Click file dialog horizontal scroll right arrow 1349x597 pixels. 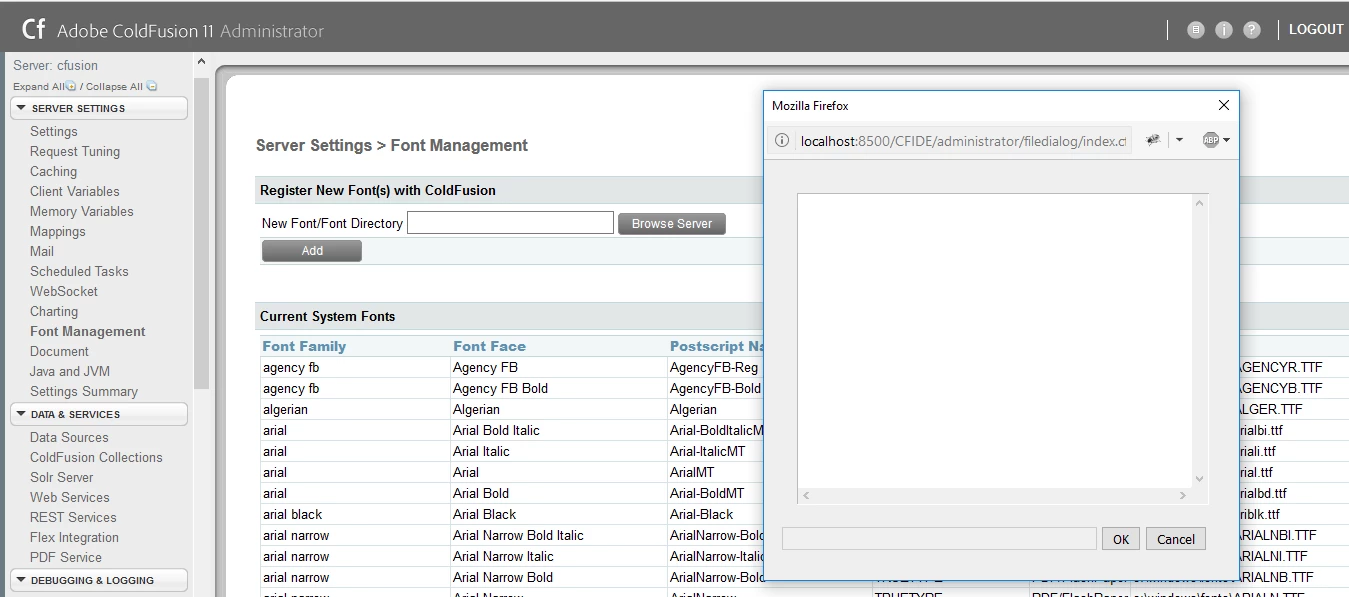click(x=1183, y=496)
